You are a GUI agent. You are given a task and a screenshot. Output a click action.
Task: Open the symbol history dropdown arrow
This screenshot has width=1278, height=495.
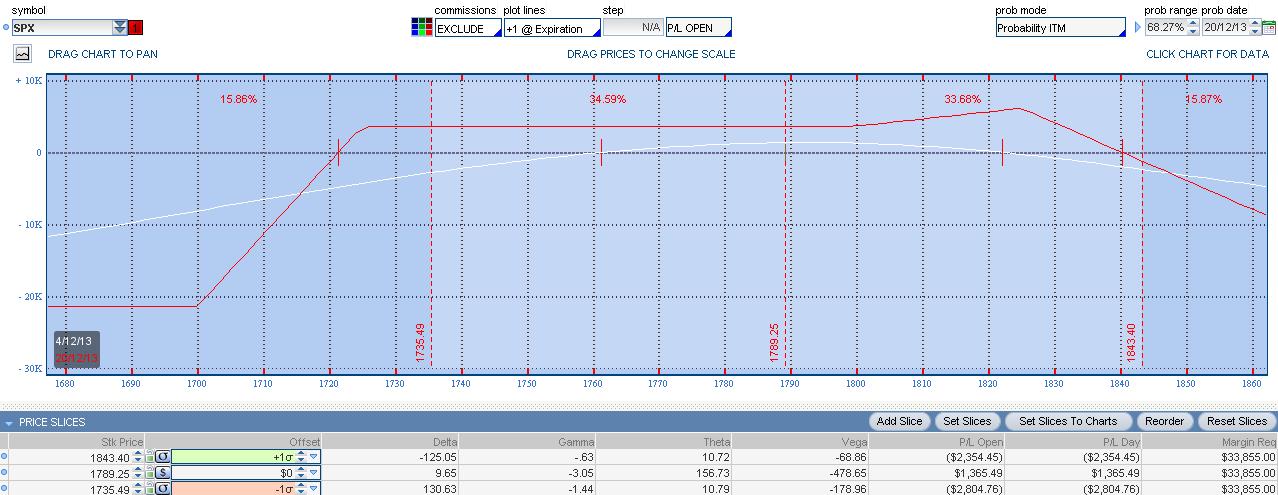pos(120,28)
